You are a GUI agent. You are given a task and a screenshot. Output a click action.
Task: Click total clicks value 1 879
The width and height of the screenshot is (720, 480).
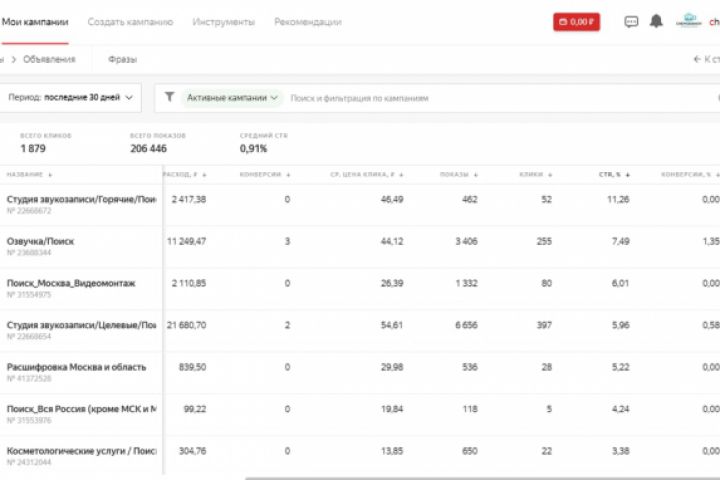[33, 148]
